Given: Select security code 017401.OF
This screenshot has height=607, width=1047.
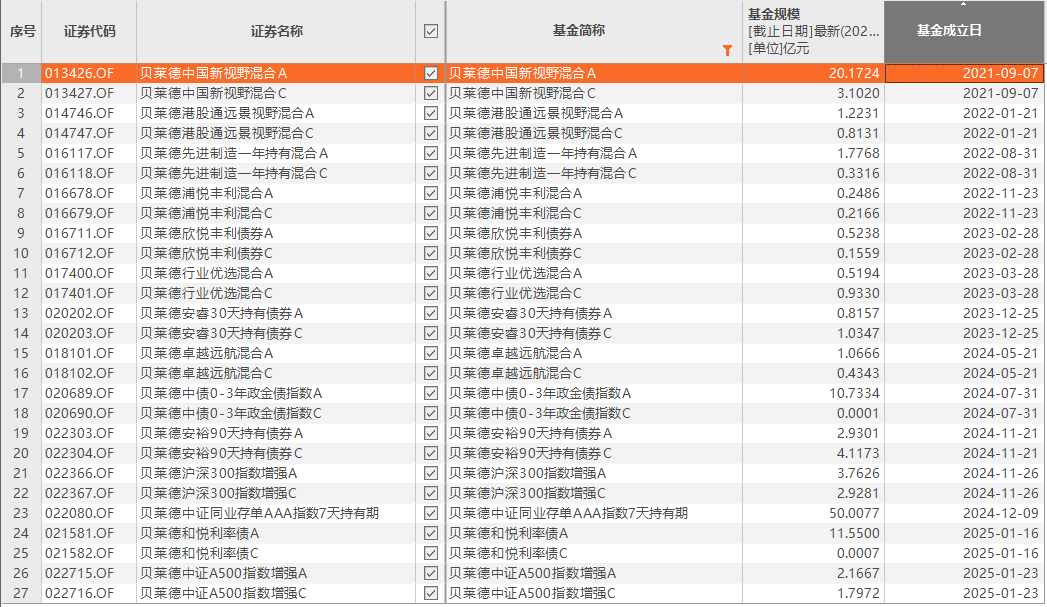Looking at the screenshot, I should [x=79, y=293].
